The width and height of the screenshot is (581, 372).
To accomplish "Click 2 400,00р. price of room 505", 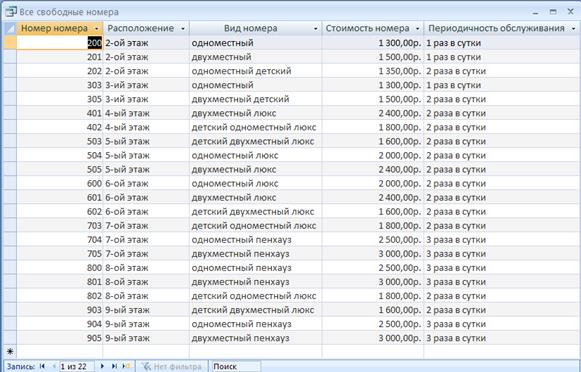I will 373,169.
